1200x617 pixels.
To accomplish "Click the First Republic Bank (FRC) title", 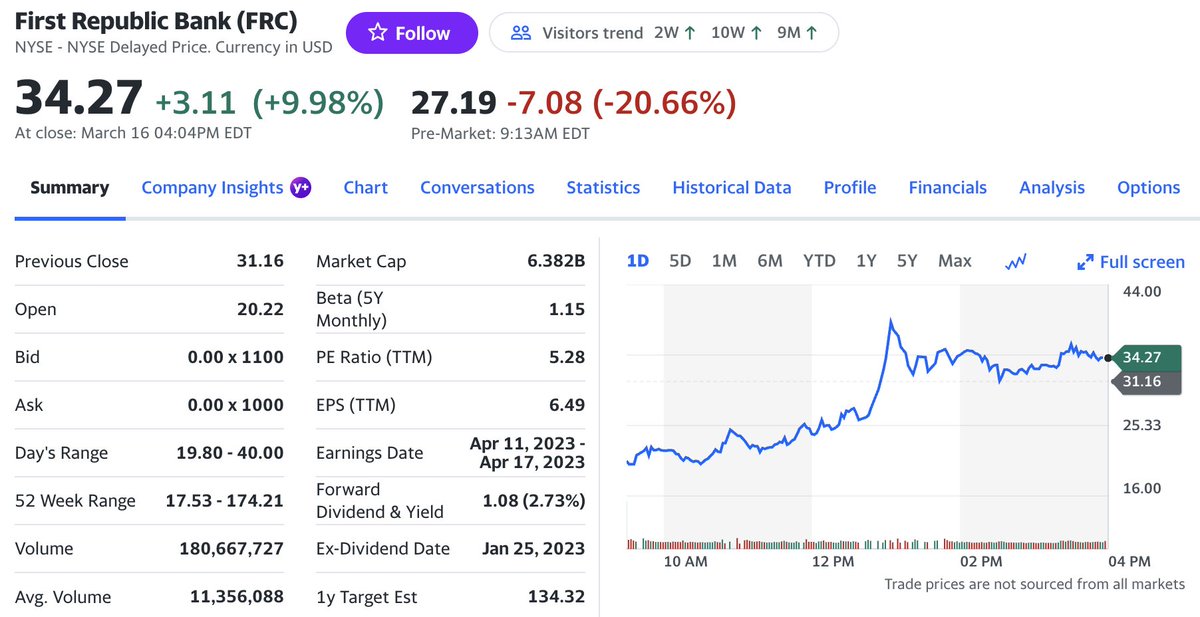I will click(x=156, y=21).
